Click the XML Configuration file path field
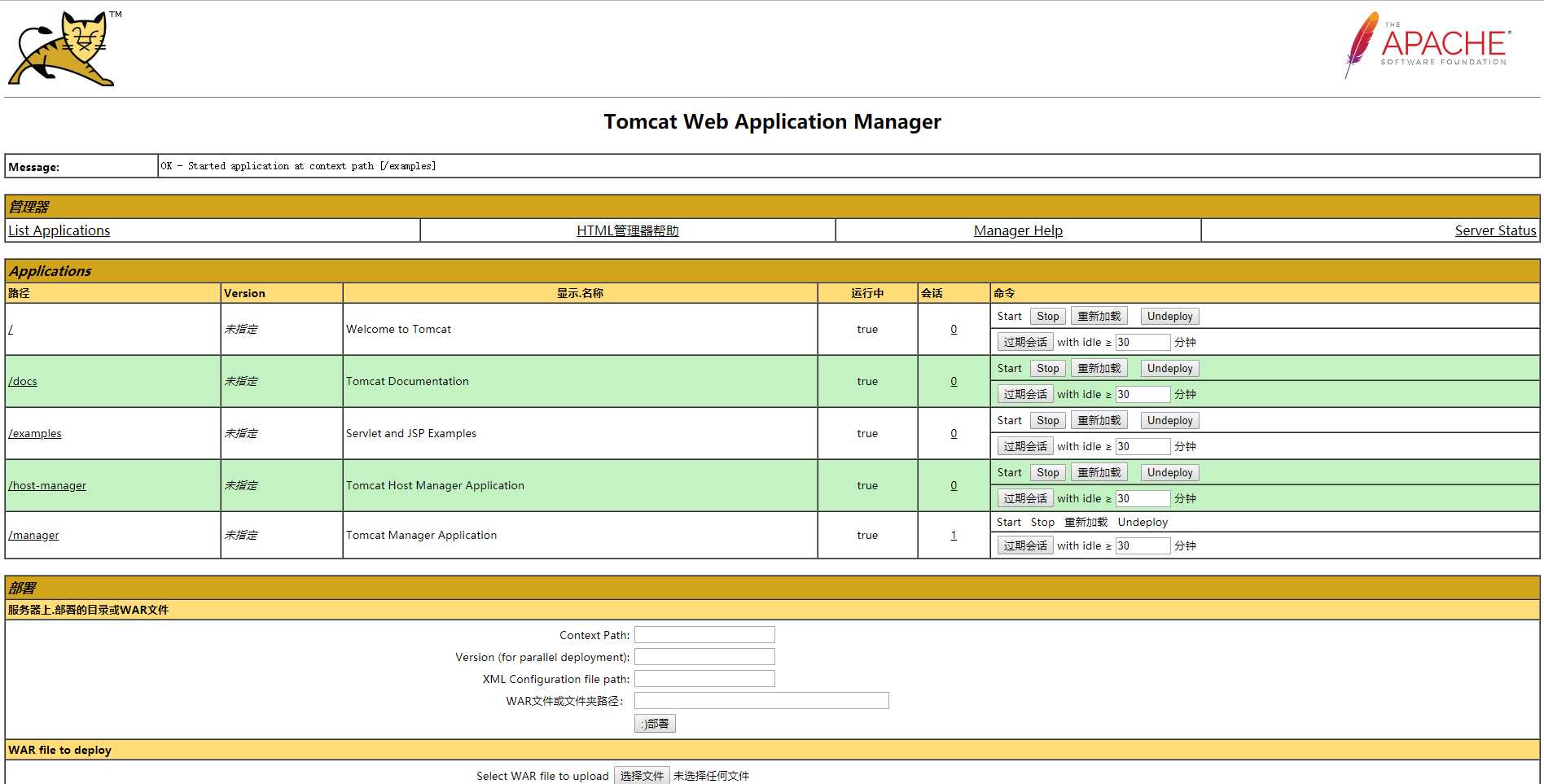This screenshot has width=1544, height=784. (x=704, y=678)
